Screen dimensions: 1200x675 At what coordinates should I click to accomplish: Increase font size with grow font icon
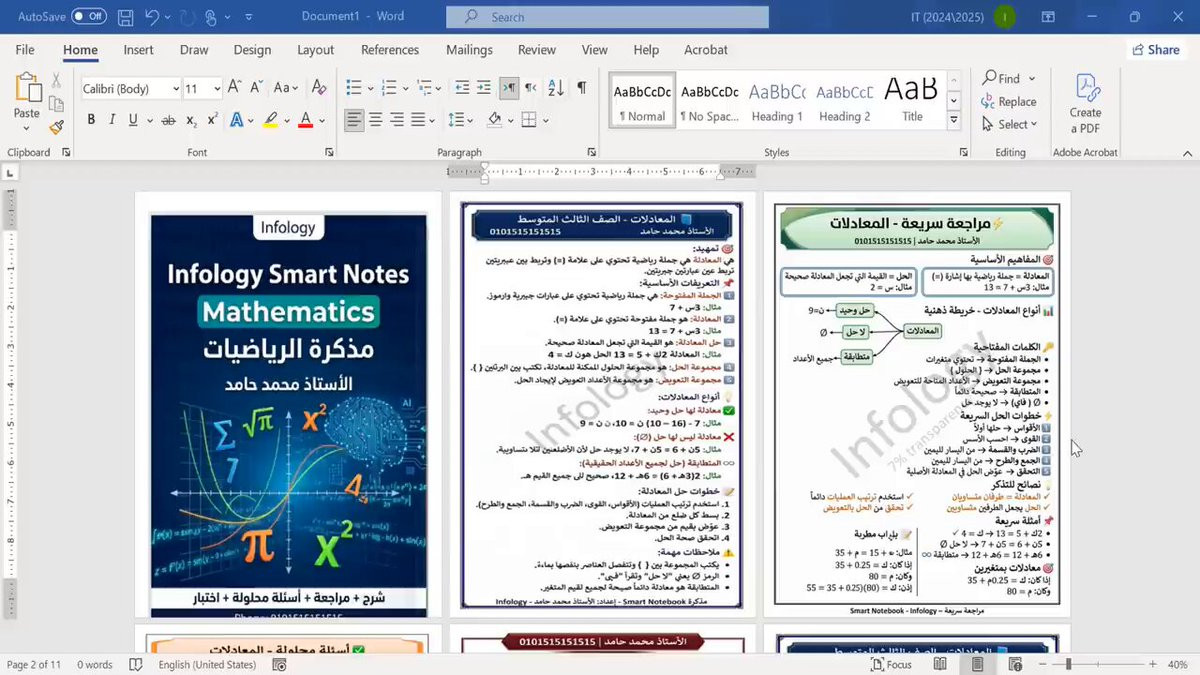click(x=234, y=88)
